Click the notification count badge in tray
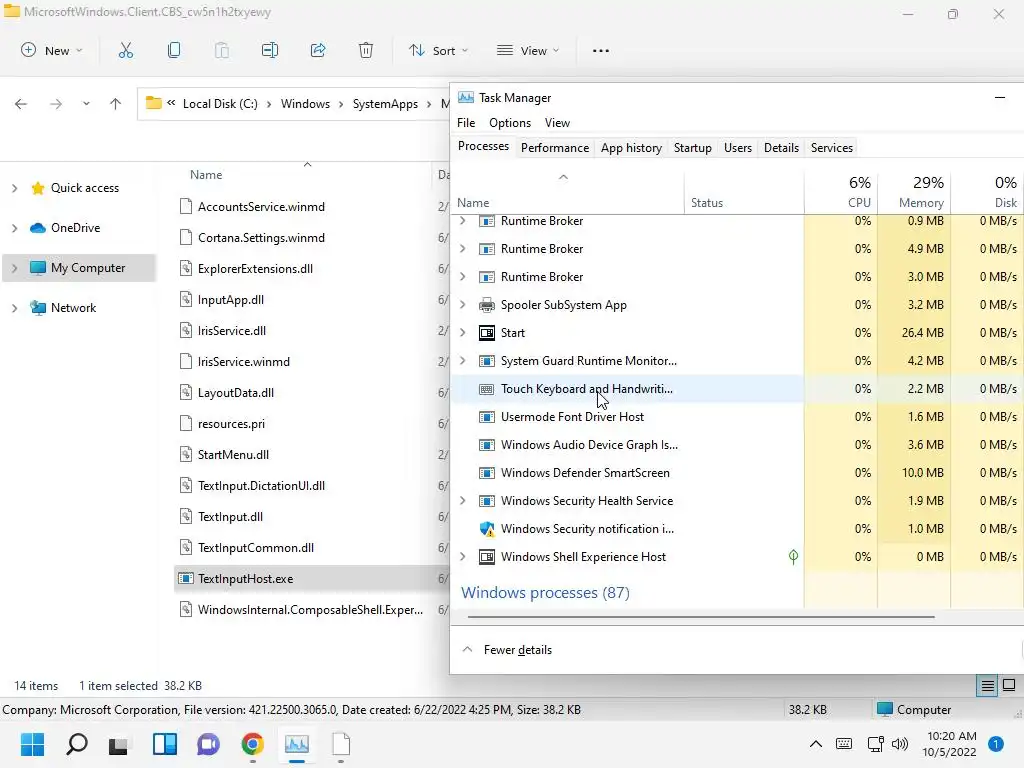The image size is (1024, 768). pyautogui.click(x=996, y=744)
